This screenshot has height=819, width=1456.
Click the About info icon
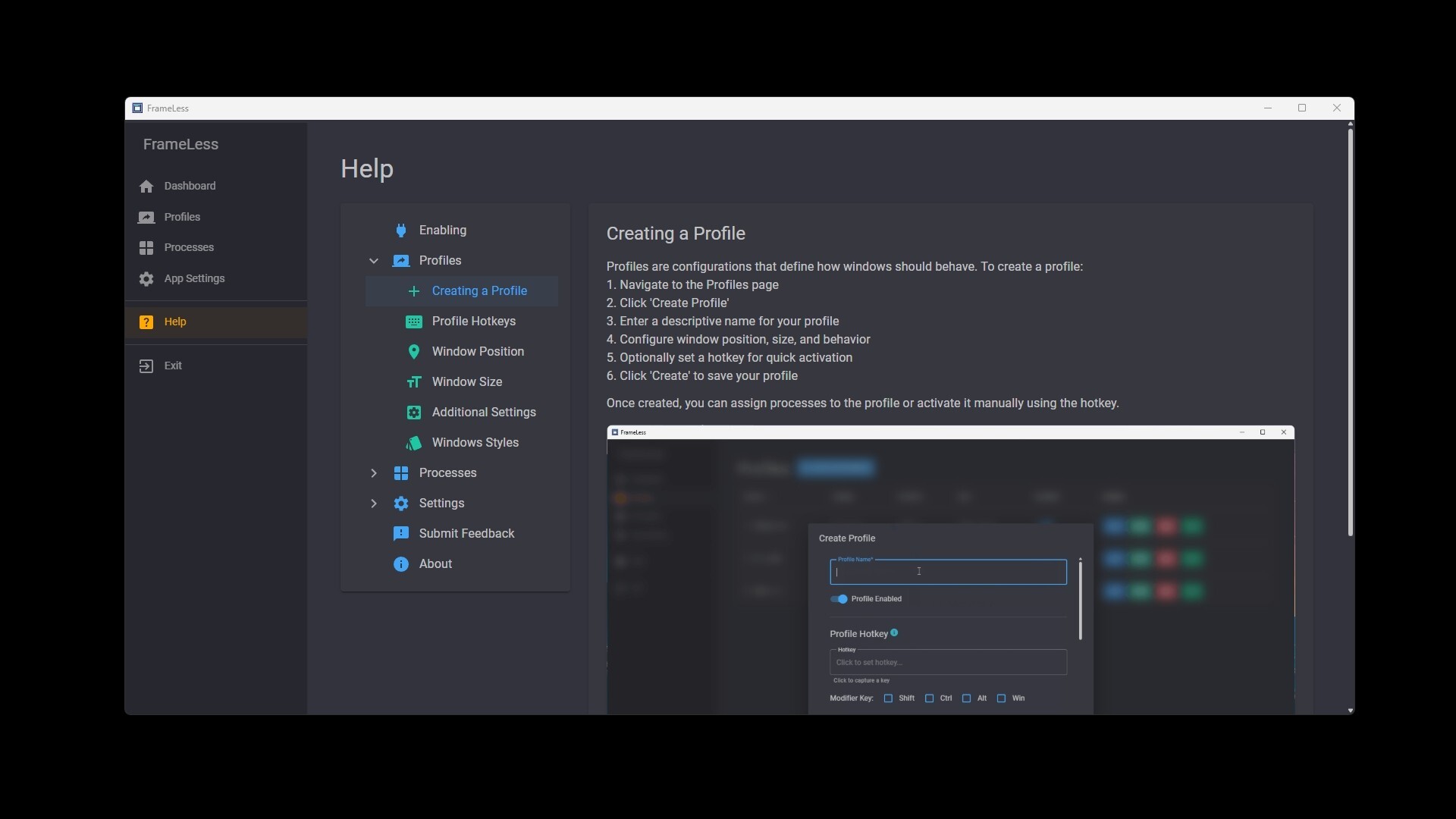coord(400,564)
